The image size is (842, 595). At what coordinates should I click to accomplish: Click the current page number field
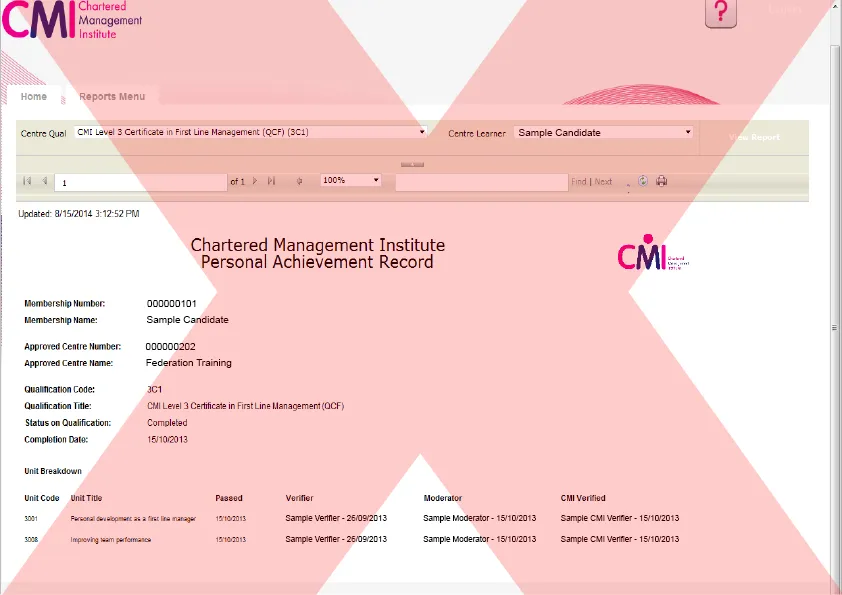pyautogui.click(x=141, y=183)
